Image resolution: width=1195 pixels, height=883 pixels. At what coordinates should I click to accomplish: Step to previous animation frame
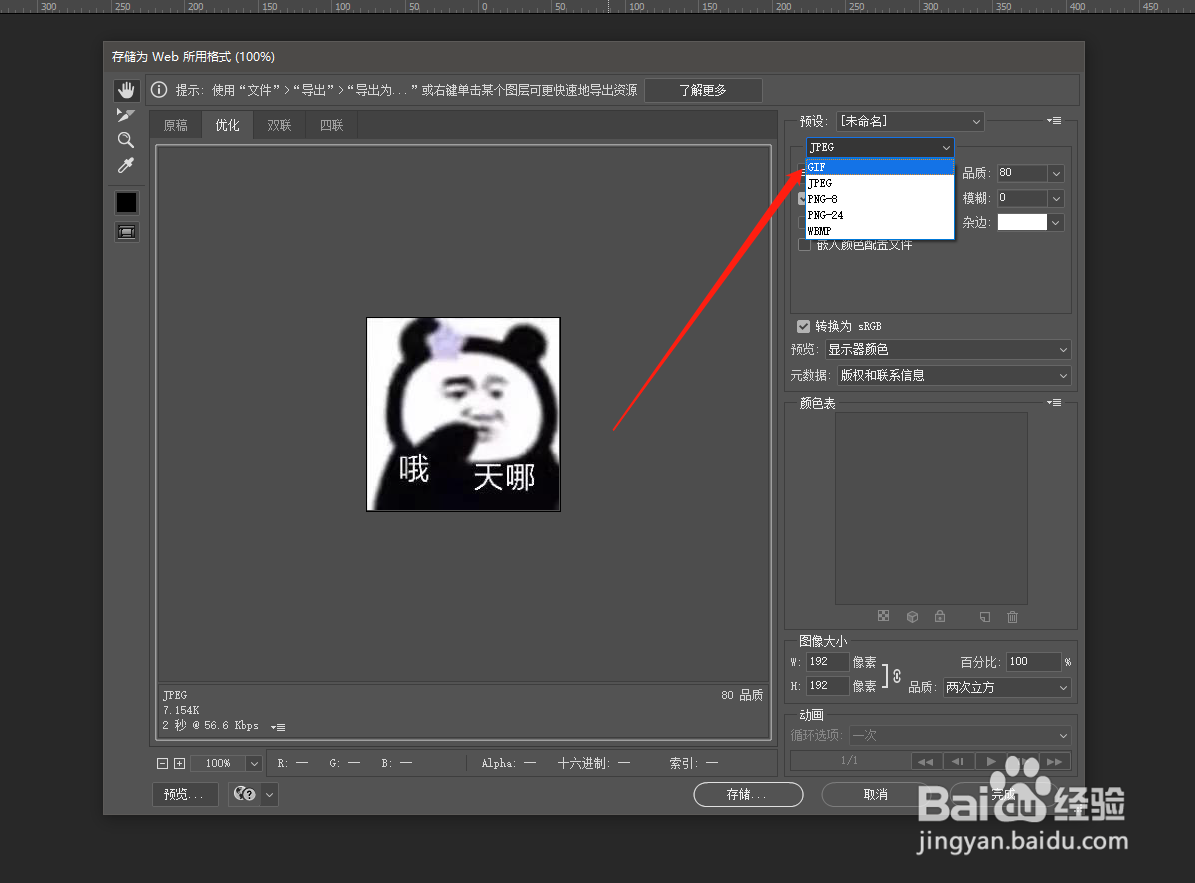click(958, 761)
